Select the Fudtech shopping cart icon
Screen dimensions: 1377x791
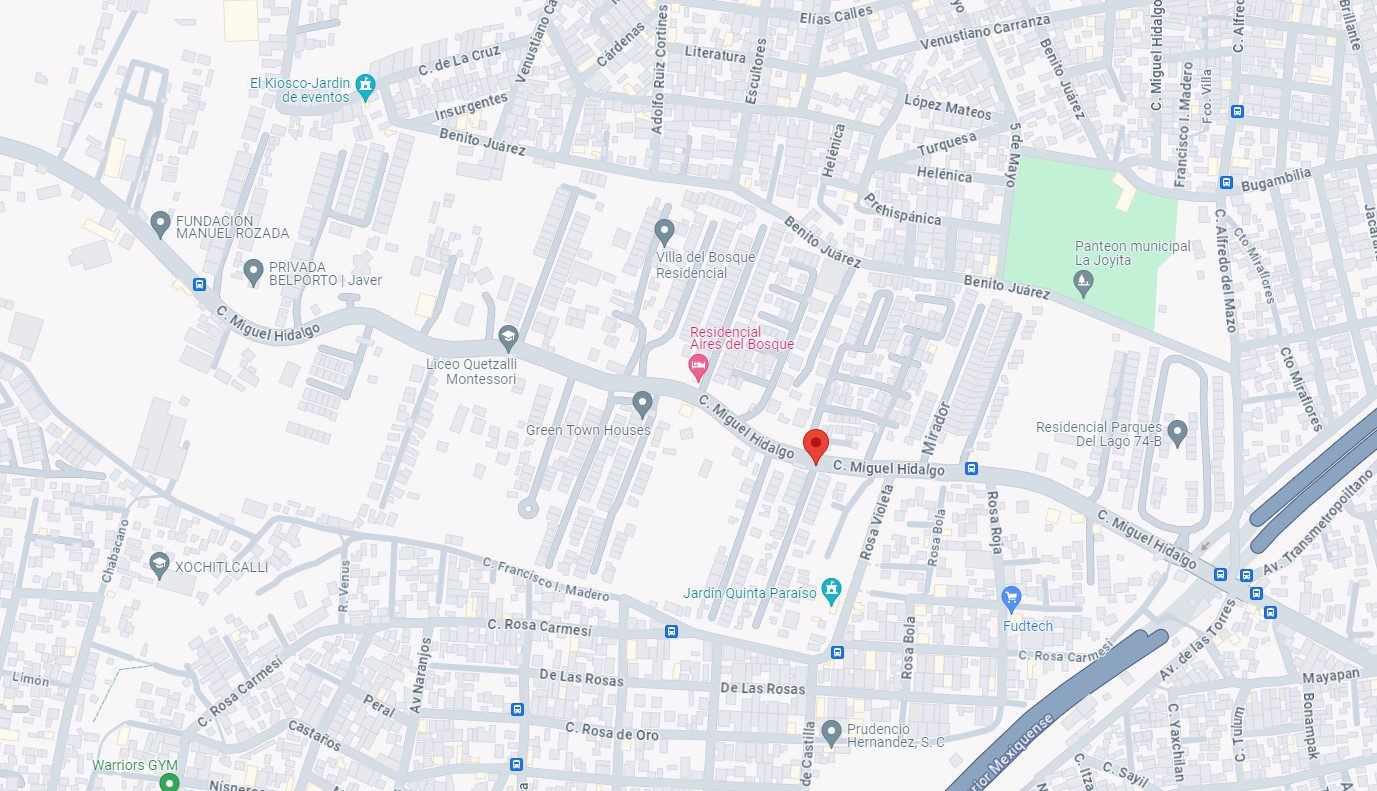[x=1011, y=599]
